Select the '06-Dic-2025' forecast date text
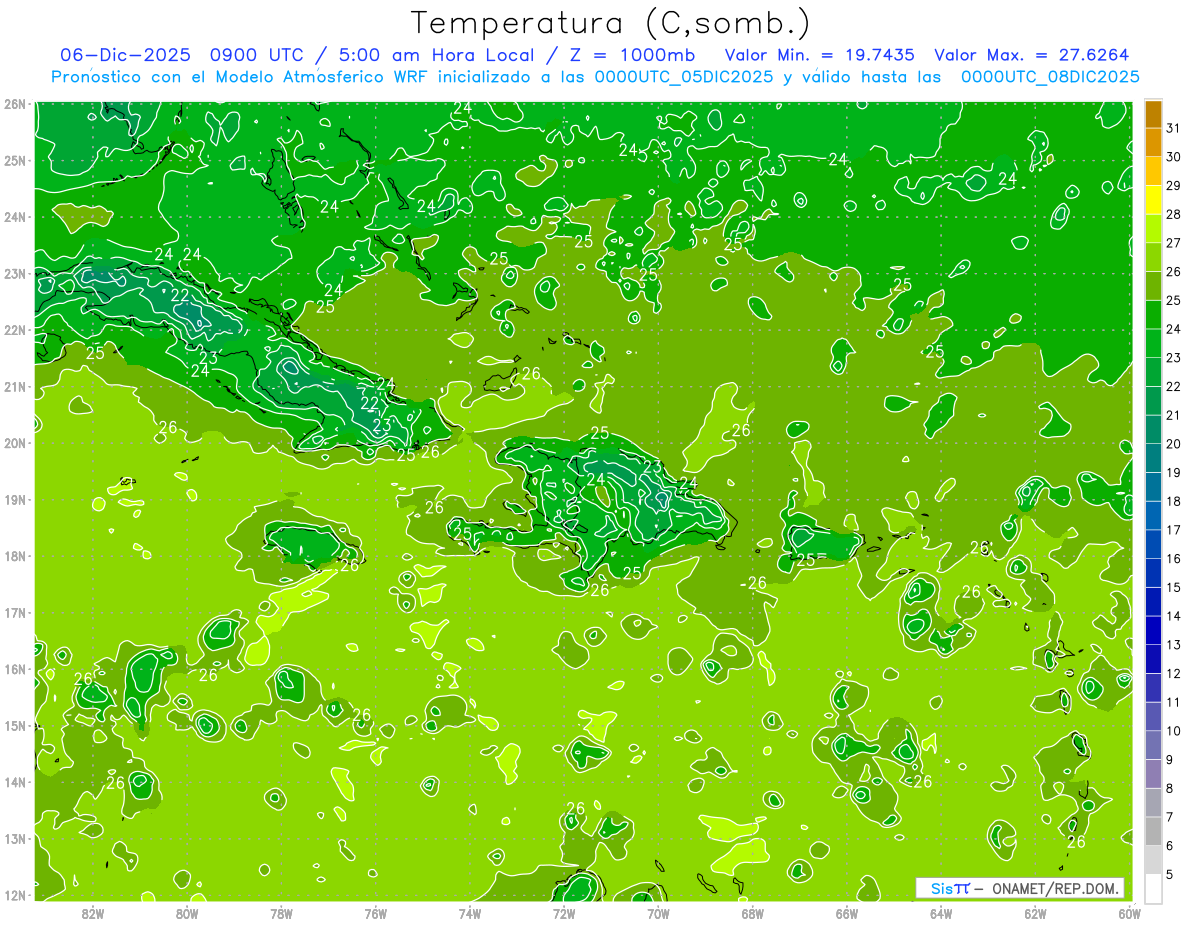Screen dimensions: 1200x927 (x=125, y=55)
